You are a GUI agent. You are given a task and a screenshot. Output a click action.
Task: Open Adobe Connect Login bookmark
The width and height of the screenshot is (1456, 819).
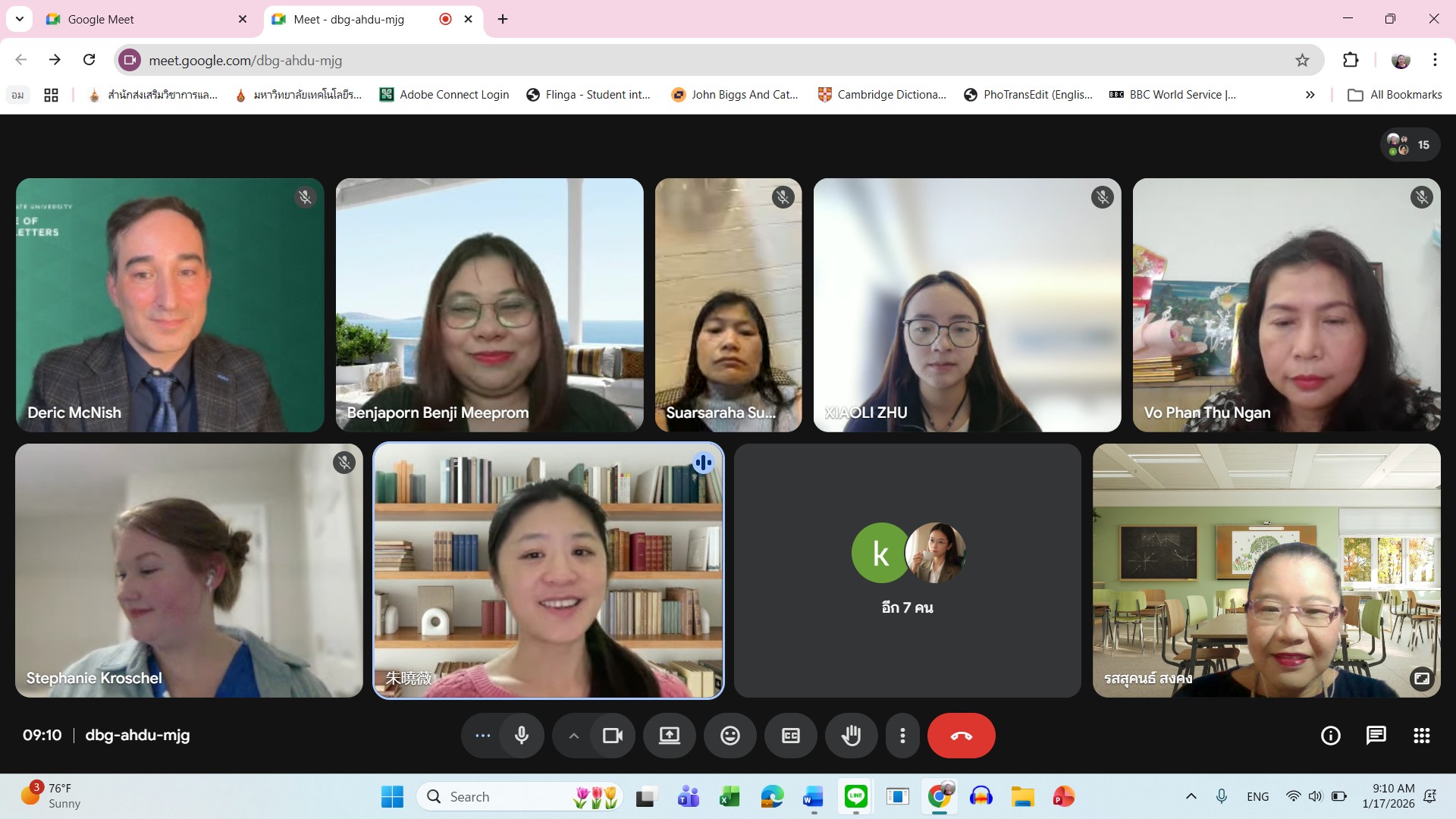(x=444, y=95)
